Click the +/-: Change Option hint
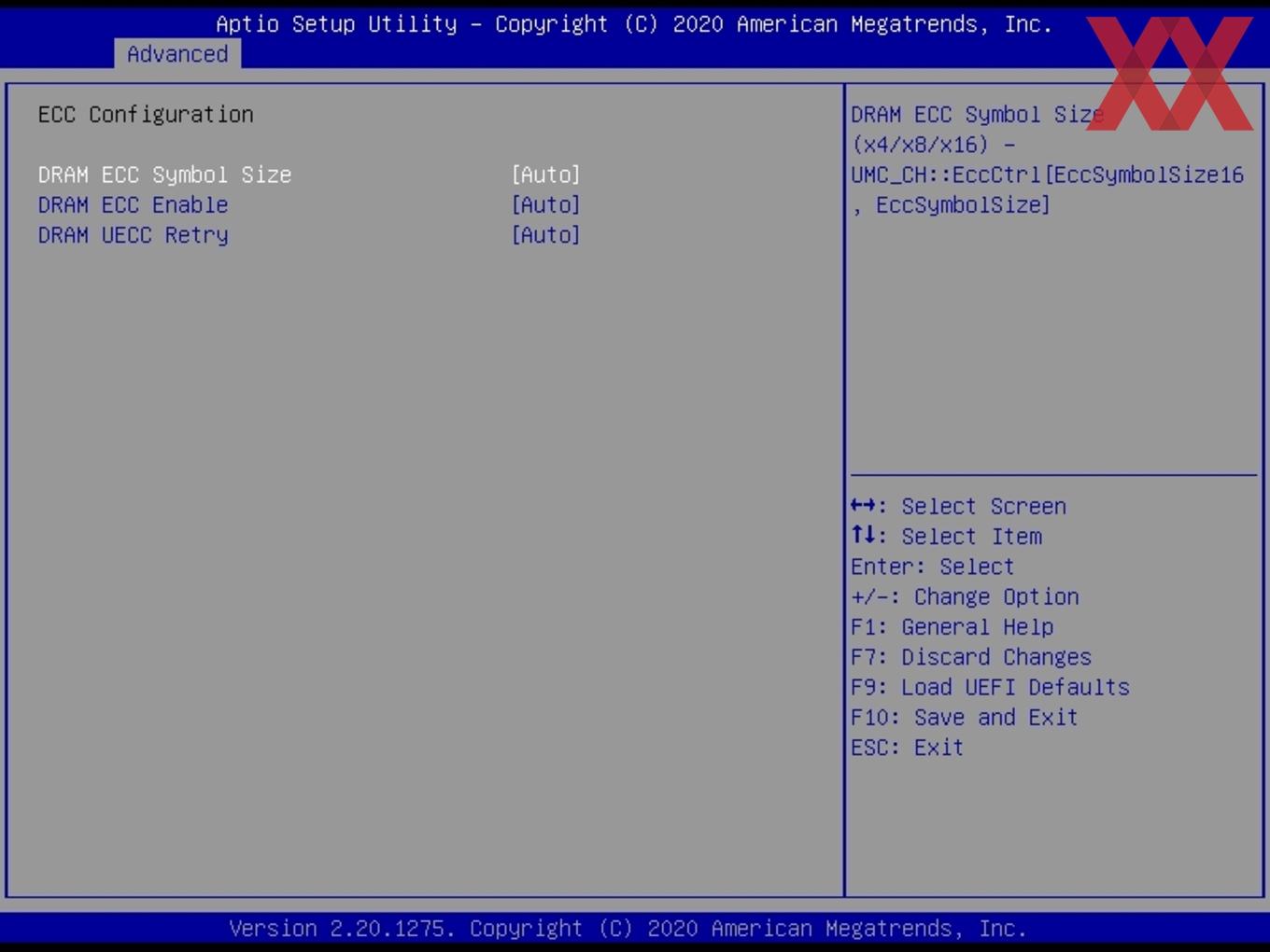 (x=965, y=596)
